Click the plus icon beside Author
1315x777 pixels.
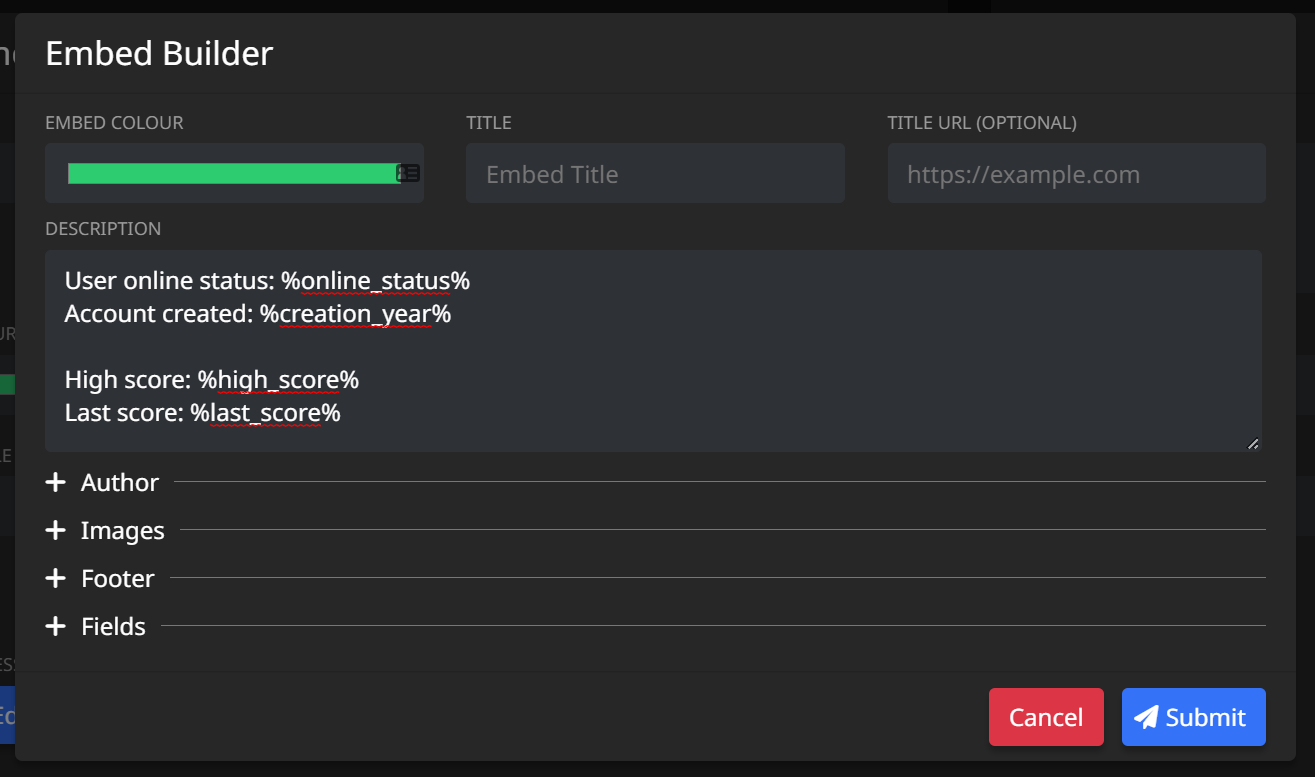point(55,482)
